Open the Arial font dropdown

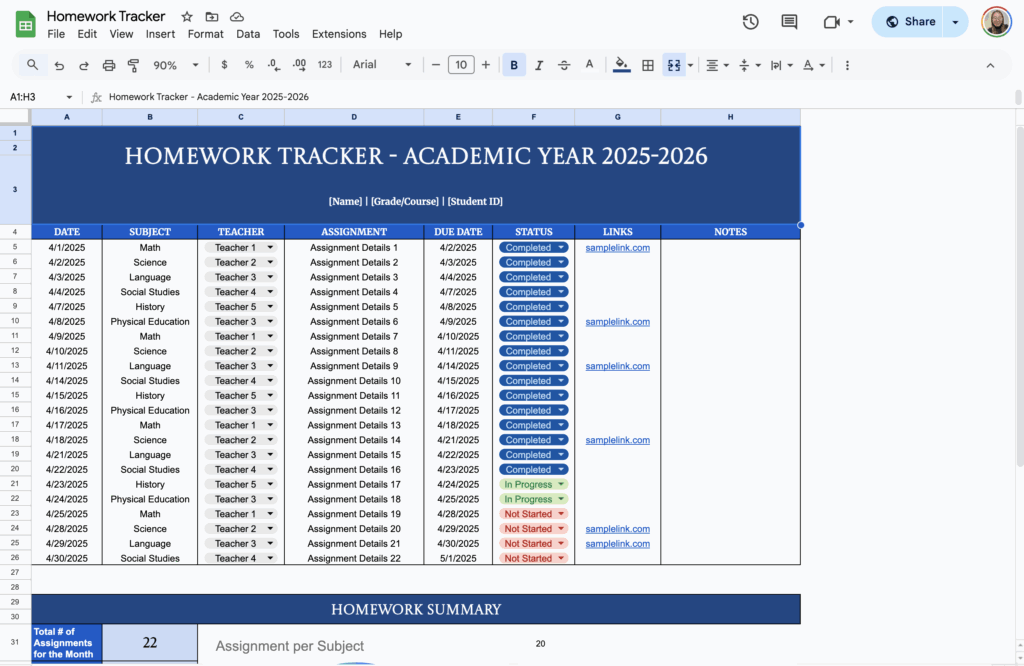pos(383,64)
